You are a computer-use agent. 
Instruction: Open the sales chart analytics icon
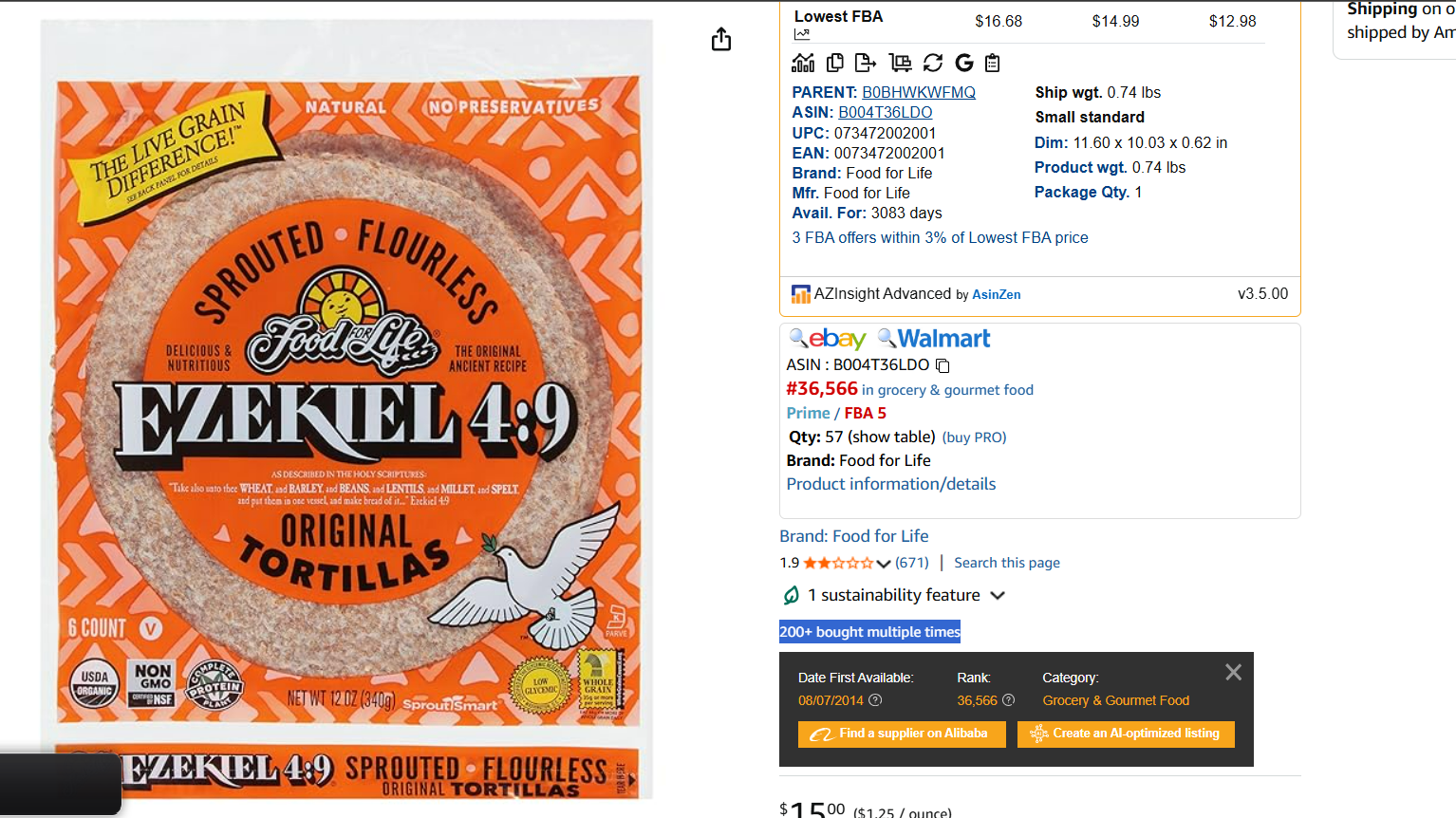pyautogui.click(x=803, y=63)
